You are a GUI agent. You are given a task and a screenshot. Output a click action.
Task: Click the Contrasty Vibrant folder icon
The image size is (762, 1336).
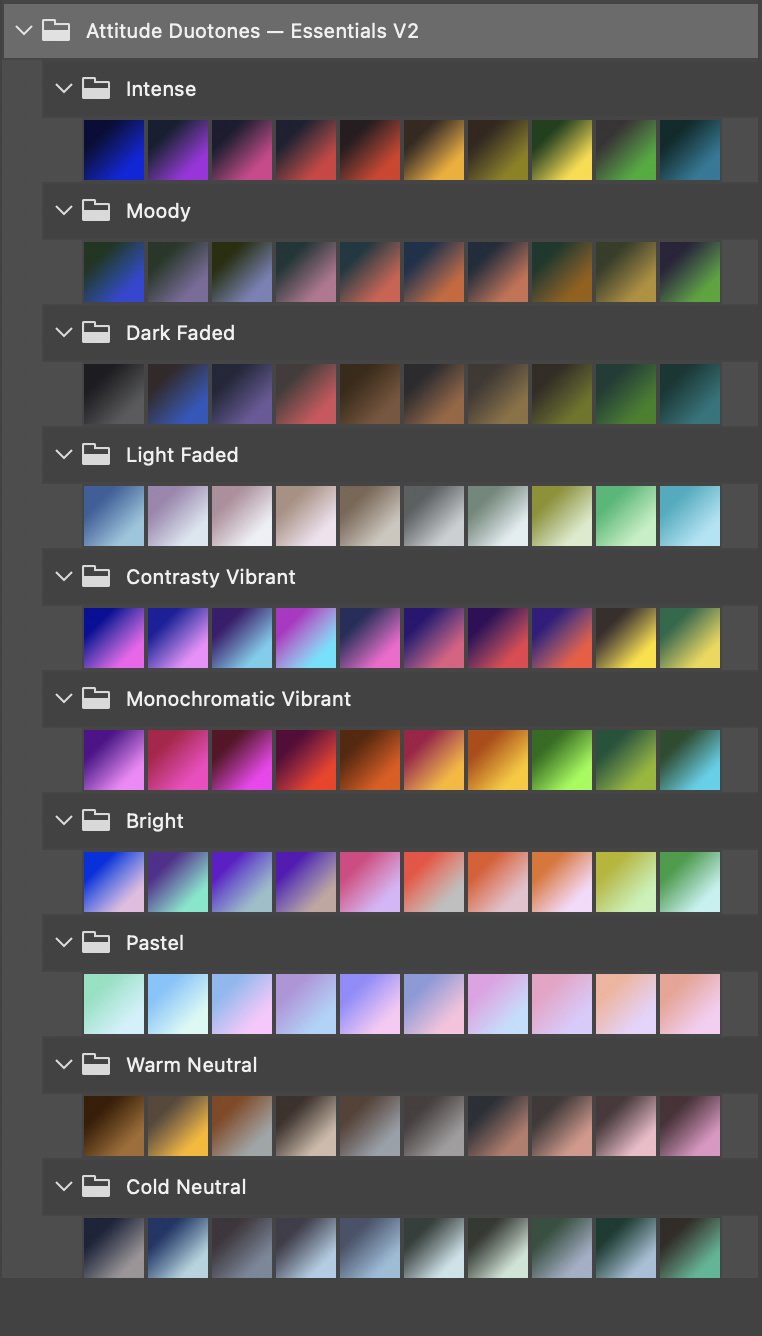(x=95, y=576)
